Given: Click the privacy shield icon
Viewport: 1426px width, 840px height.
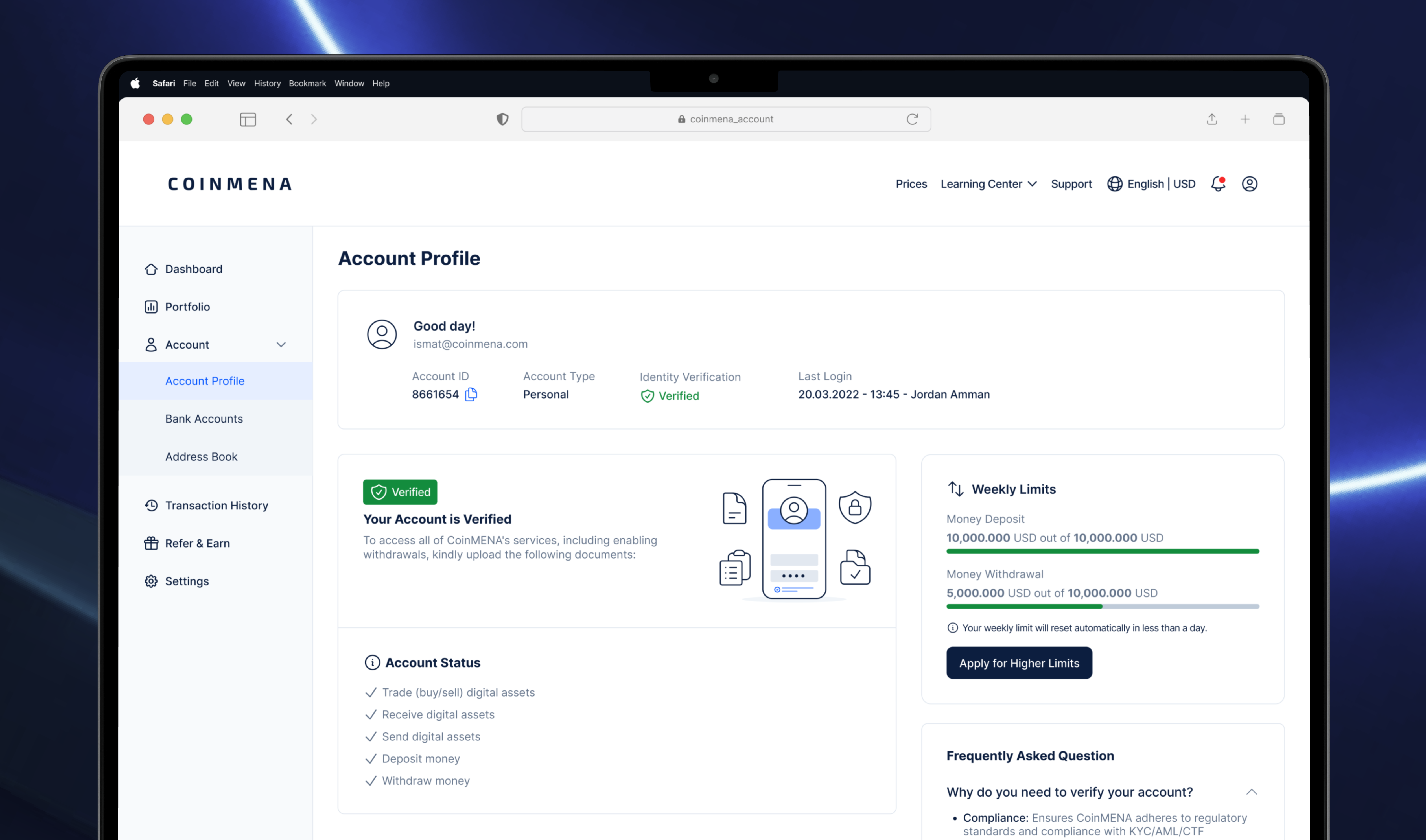Looking at the screenshot, I should coord(502,119).
